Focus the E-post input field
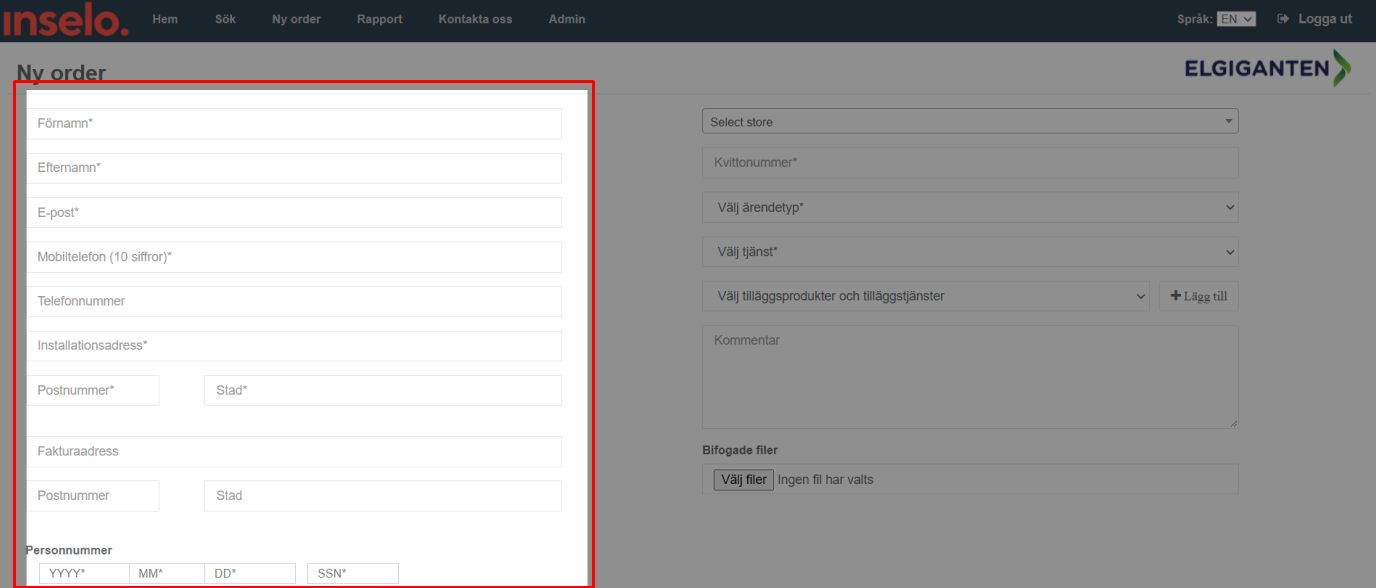This screenshot has width=1376, height=588. tap(294, 212)
